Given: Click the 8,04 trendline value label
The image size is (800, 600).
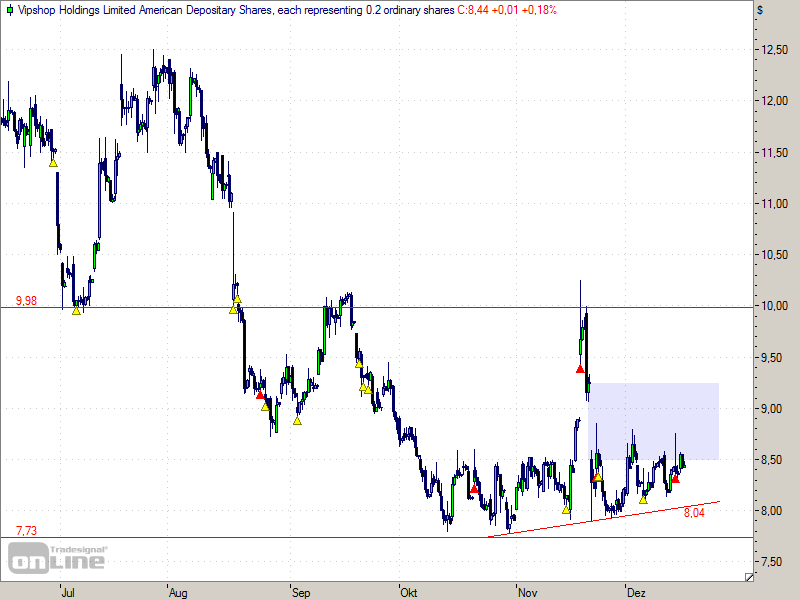Looking at the screenshot, I should tap(694, 512).
